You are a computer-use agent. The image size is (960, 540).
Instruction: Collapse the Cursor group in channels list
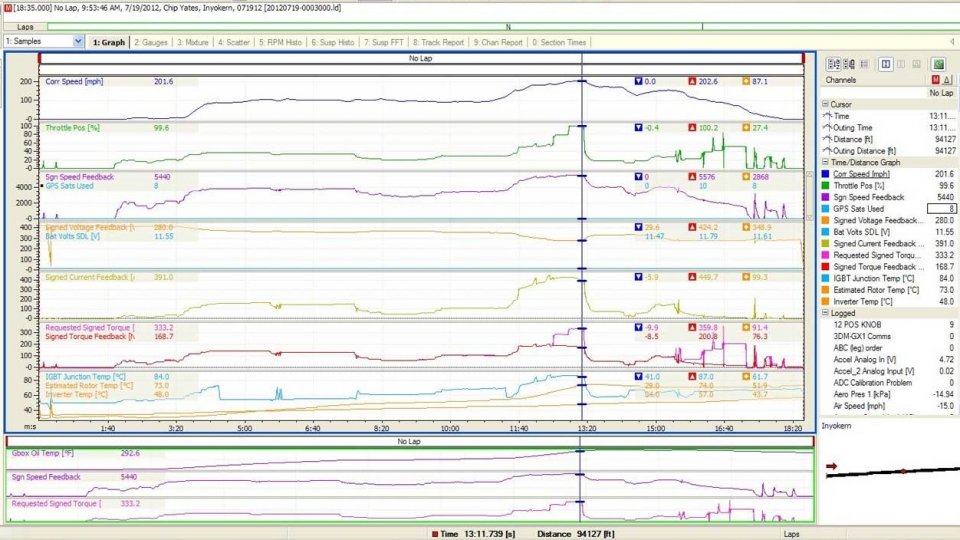(x=825, y=104)
